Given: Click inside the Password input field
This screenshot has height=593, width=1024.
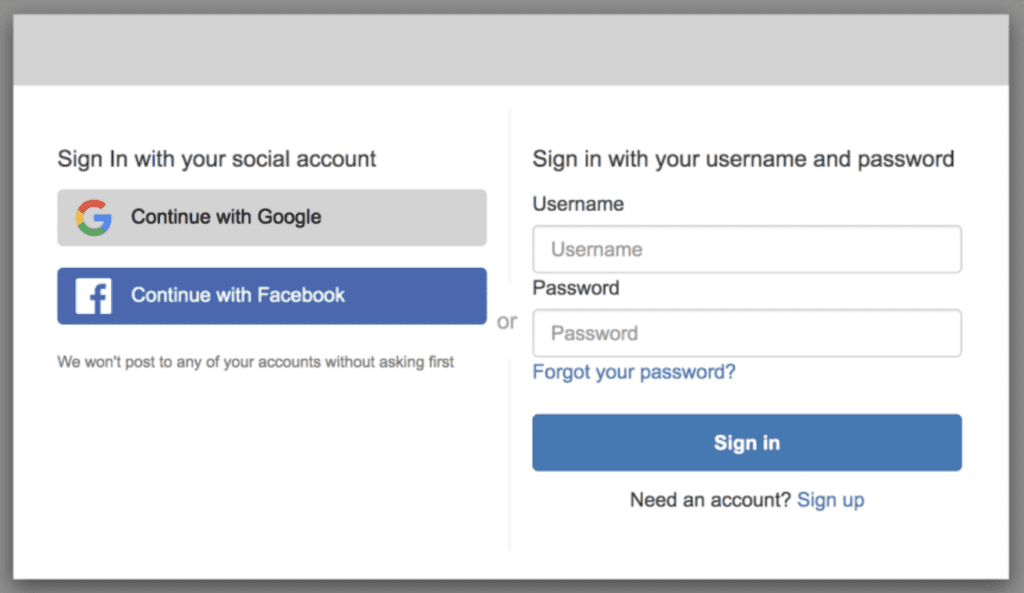Looking at the screenshot, I should click(746, 333).
